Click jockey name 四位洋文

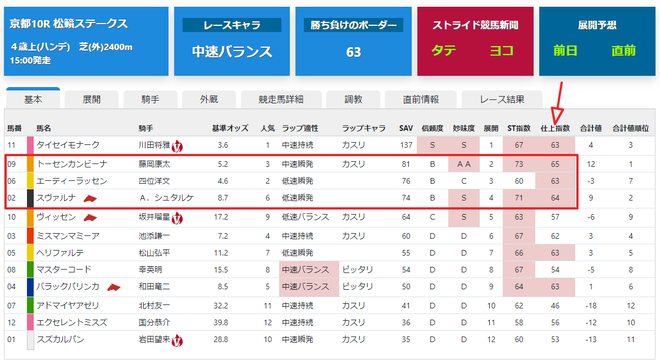coord(154,181)
